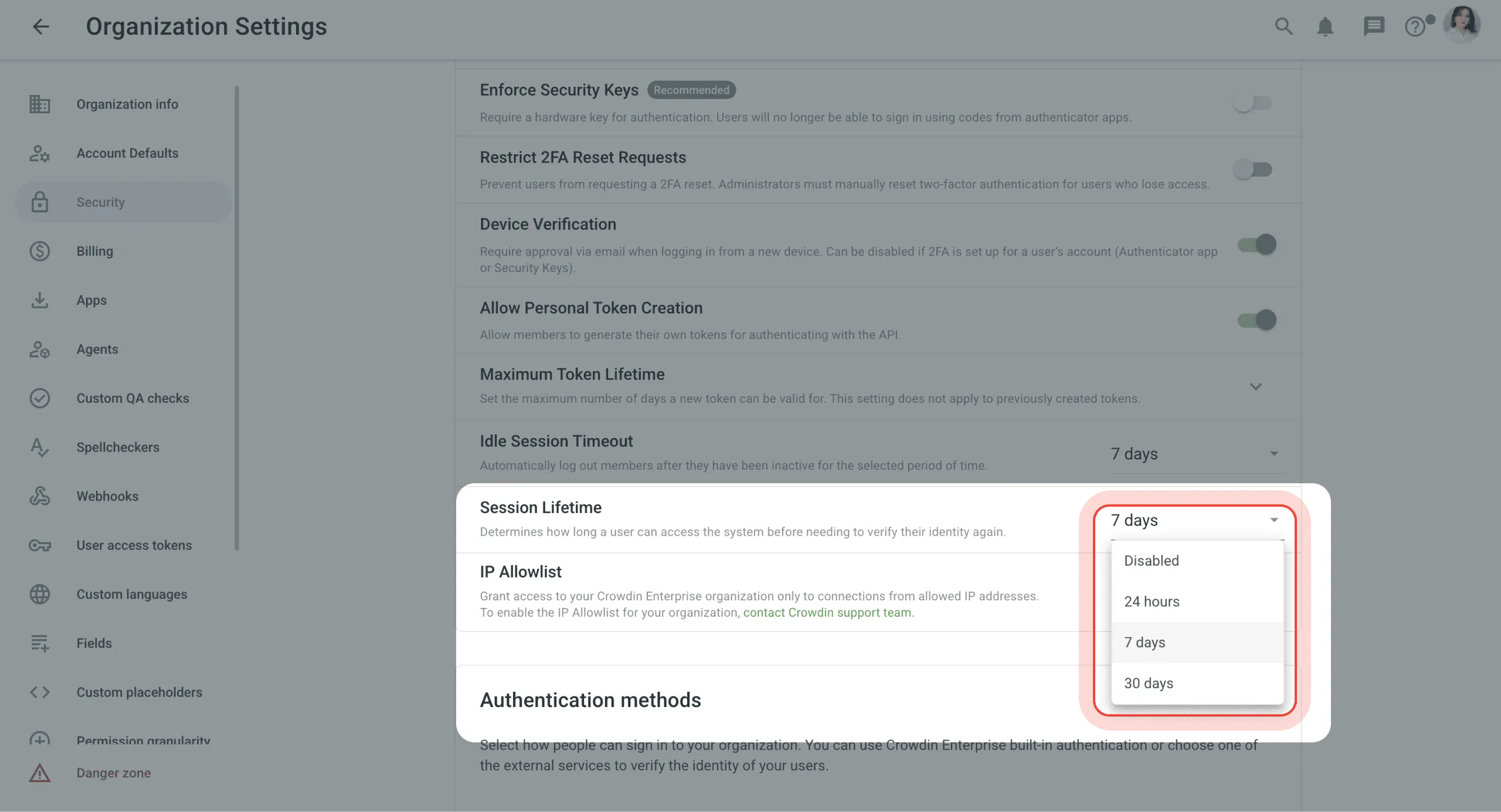Open the help question mark icon
1501x812 pixels.
(1415, 27)
